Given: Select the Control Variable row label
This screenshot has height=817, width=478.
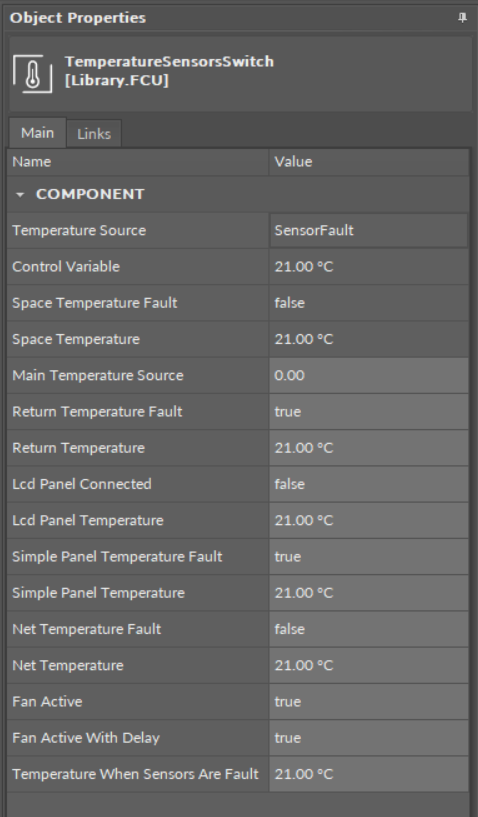Looking at the screenshot, I should 66,267.
